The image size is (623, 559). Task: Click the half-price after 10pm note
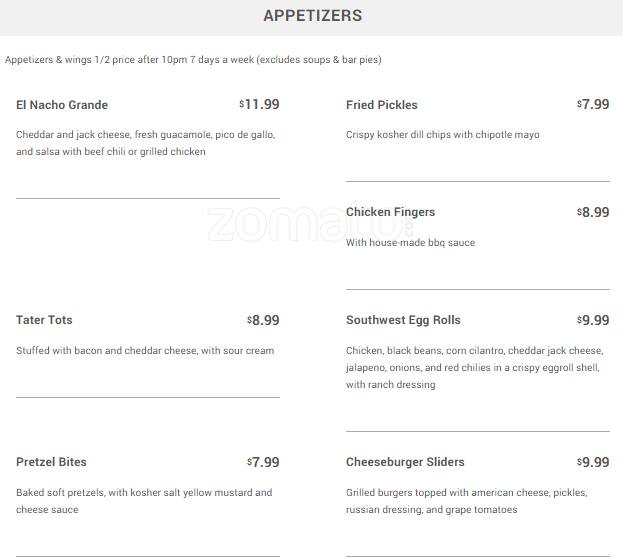(193, 60)
